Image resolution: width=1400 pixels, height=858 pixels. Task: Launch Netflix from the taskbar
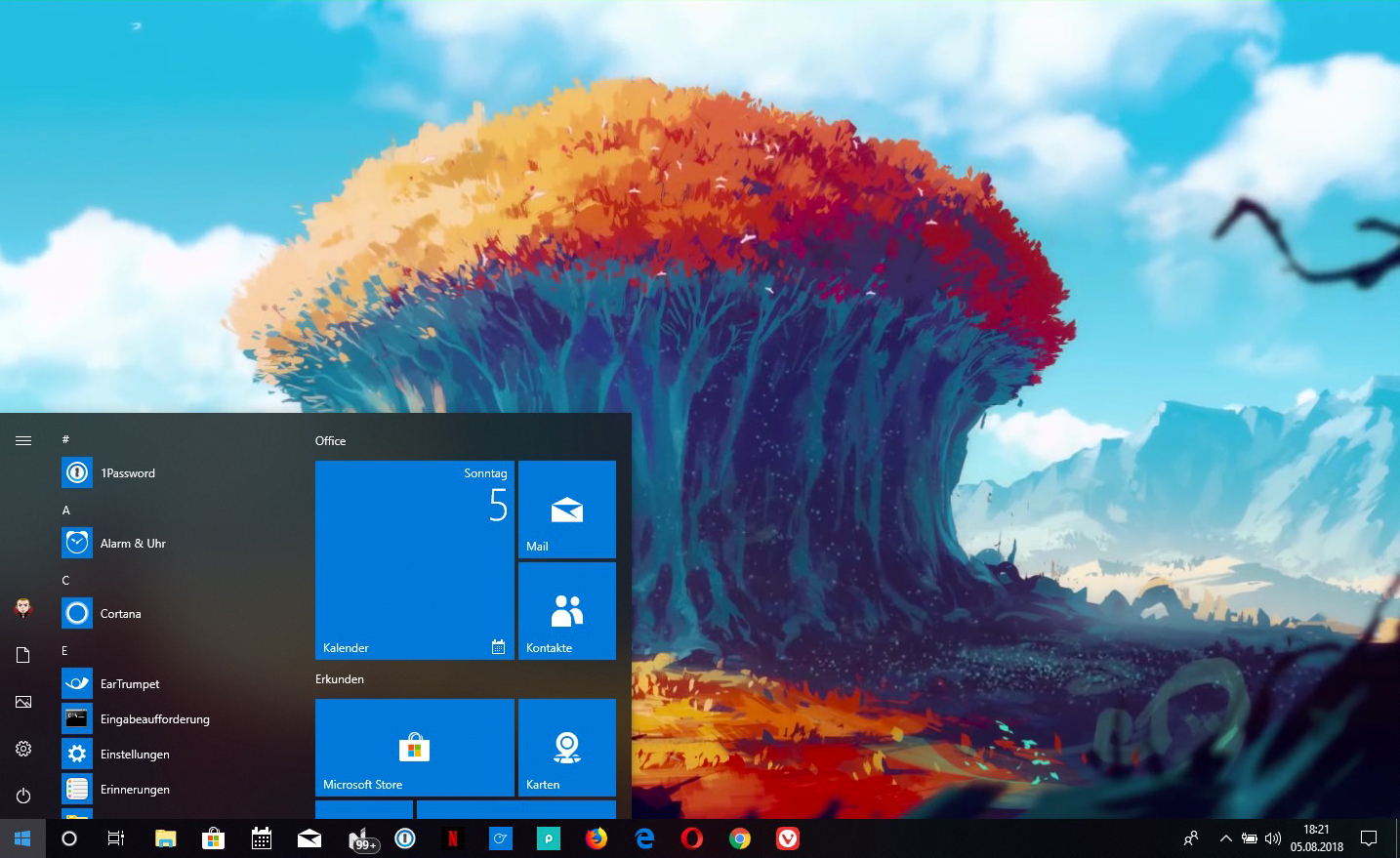click(x=452, y=838)
